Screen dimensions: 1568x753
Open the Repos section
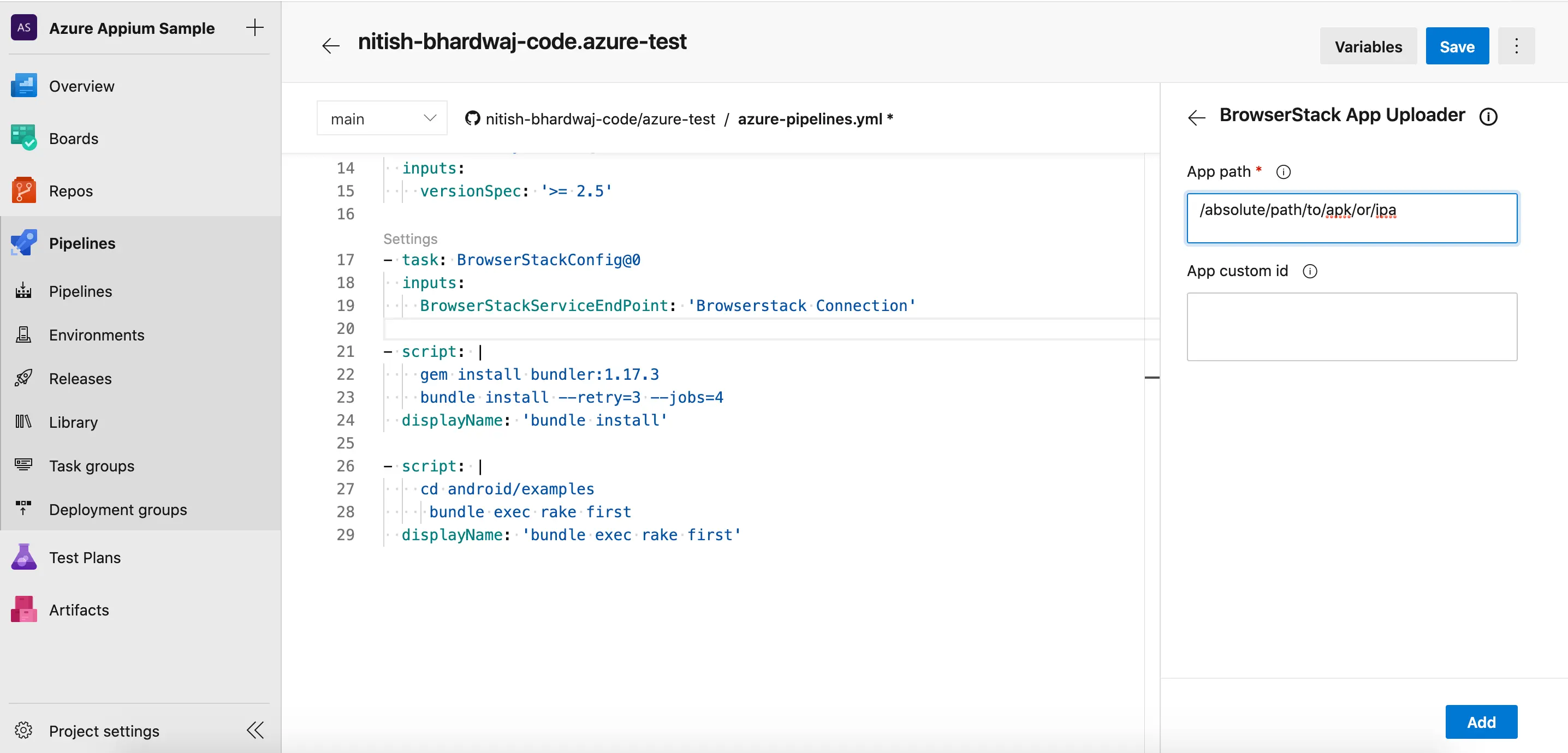[70, 190]
